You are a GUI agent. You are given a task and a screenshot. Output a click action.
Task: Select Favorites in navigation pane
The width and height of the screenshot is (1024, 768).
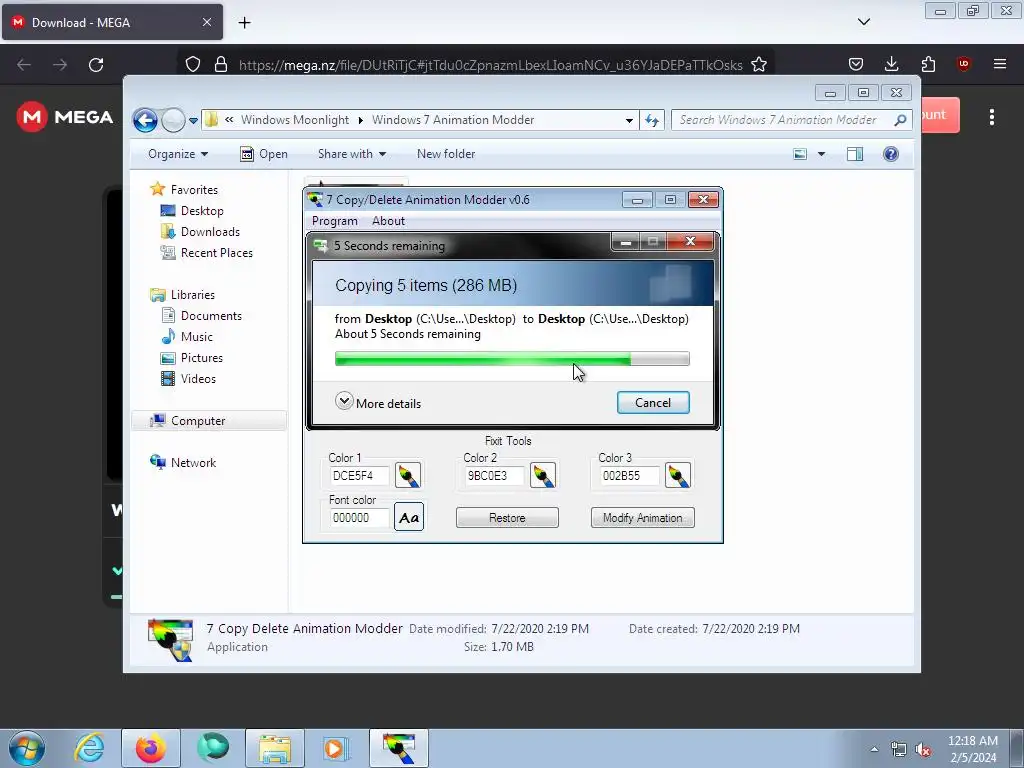[194, 189]
